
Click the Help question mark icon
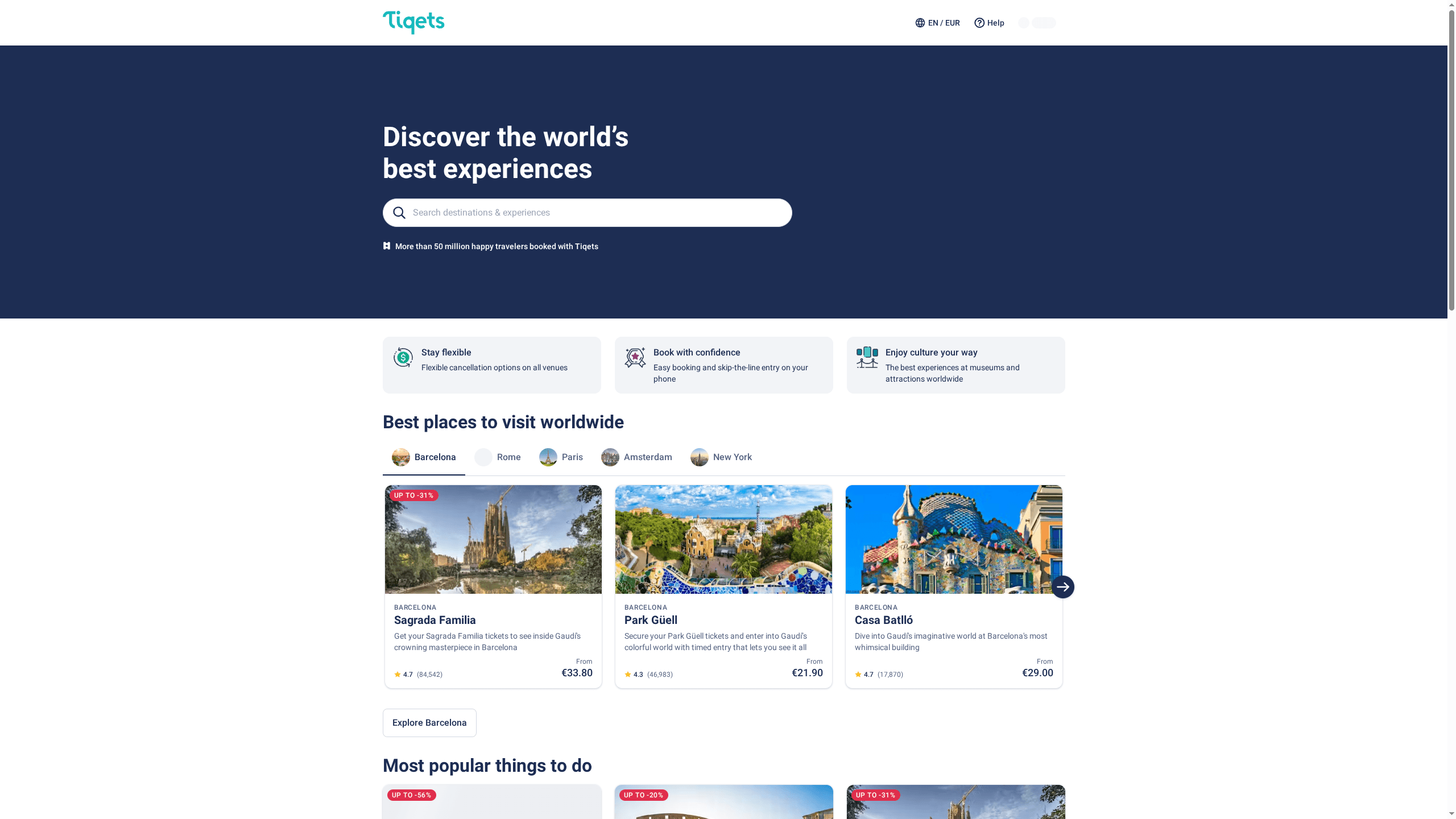point(979,23)
